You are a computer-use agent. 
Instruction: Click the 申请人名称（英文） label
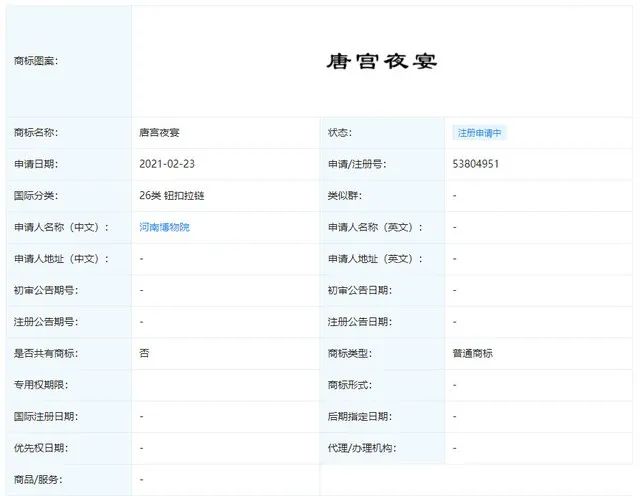pyautogui.click(x=376, y=227)
